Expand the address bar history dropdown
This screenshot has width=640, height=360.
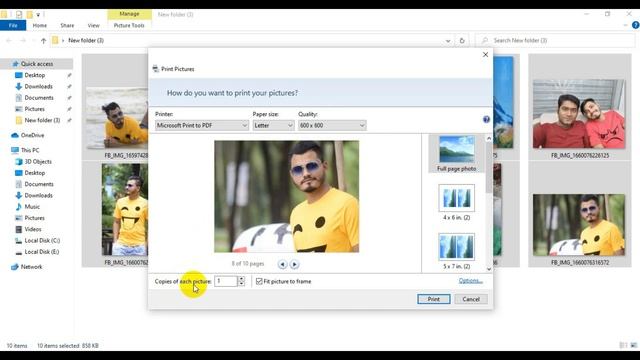coord(448,40)
